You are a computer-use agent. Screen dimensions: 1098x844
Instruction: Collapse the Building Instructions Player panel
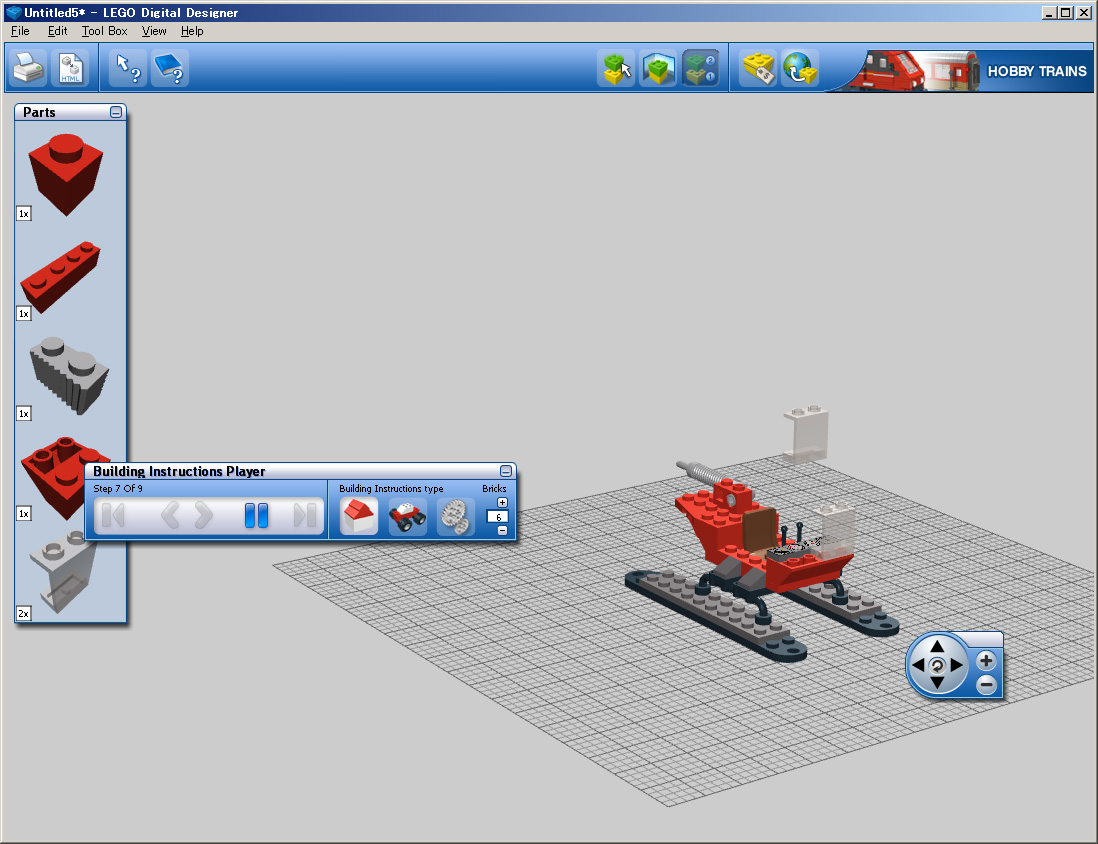click(x=506, y=471)
